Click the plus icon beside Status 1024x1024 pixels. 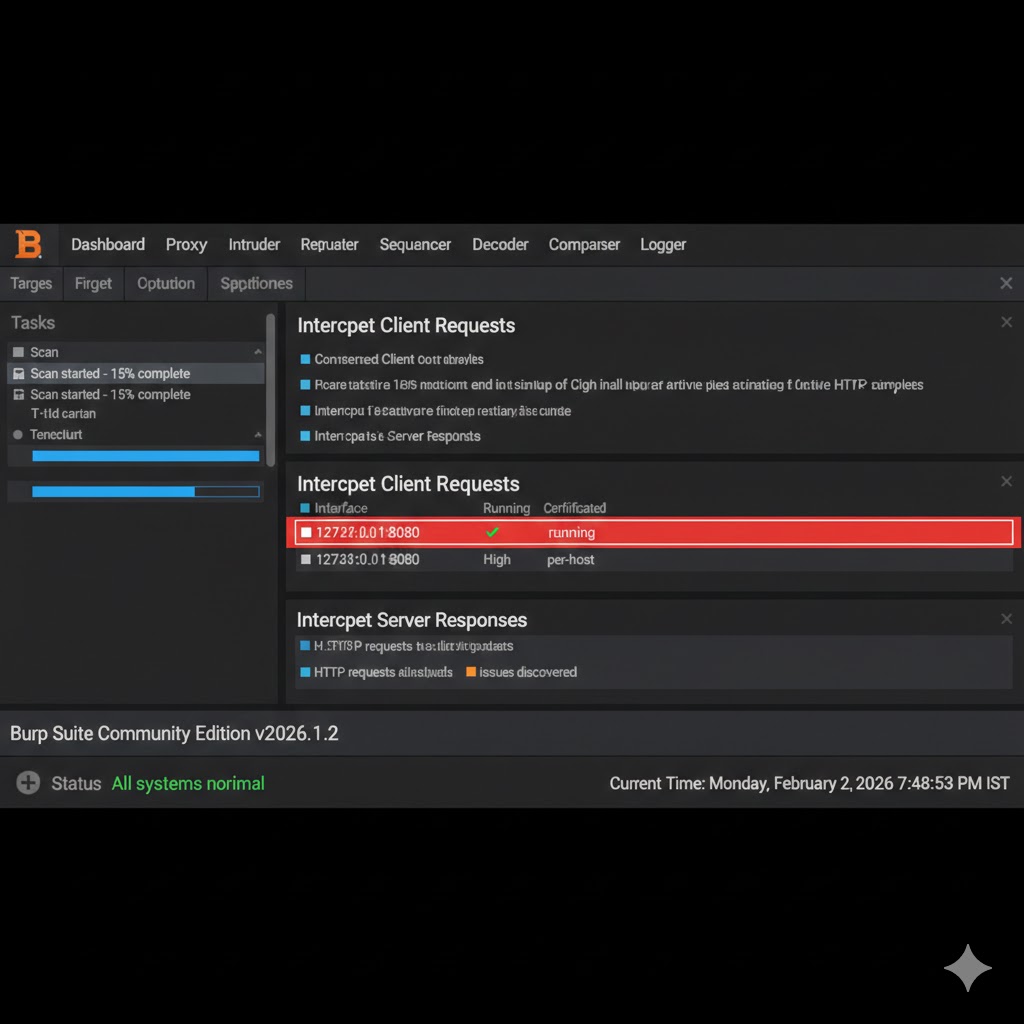click(26, 783)
